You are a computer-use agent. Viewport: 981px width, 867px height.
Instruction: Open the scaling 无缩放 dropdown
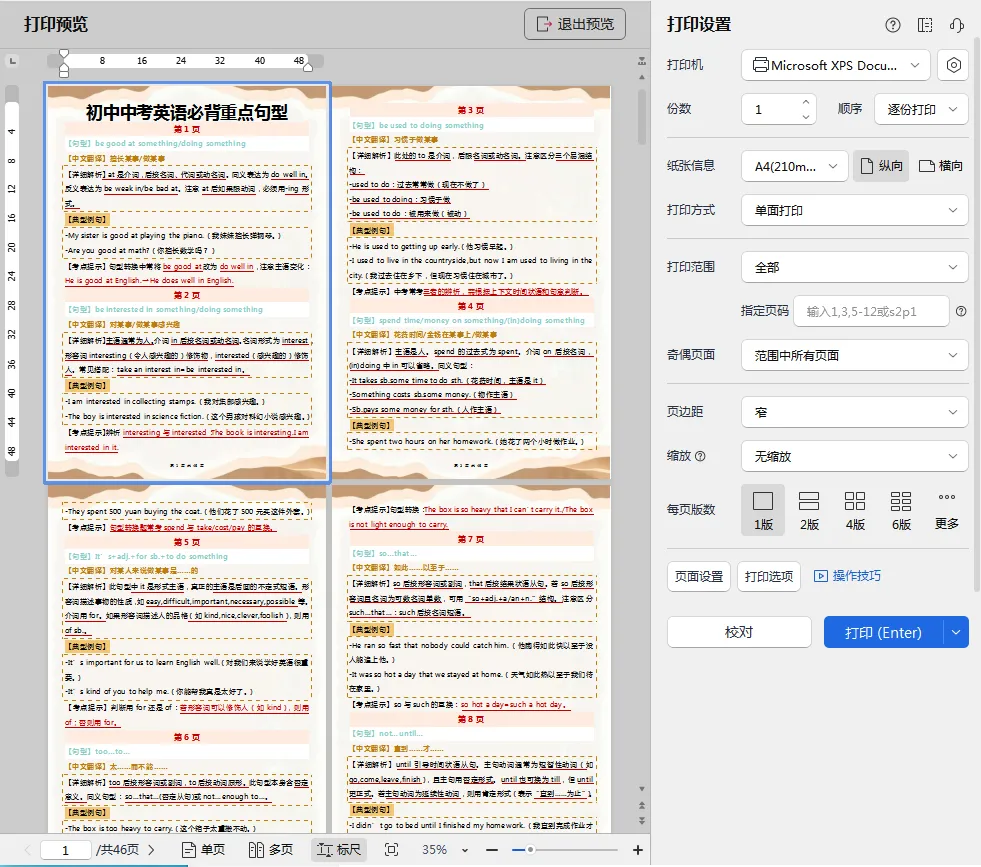click(855, 457)
